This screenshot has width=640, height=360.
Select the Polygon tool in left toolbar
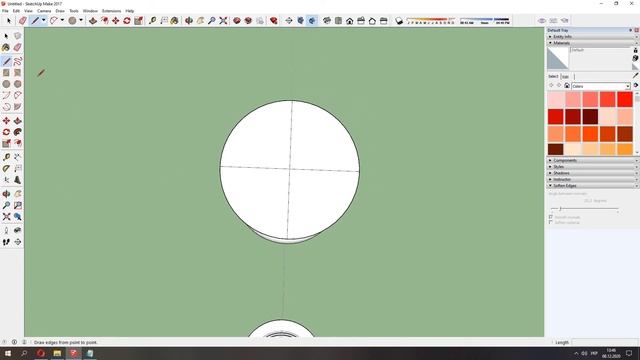coord(18,84)
